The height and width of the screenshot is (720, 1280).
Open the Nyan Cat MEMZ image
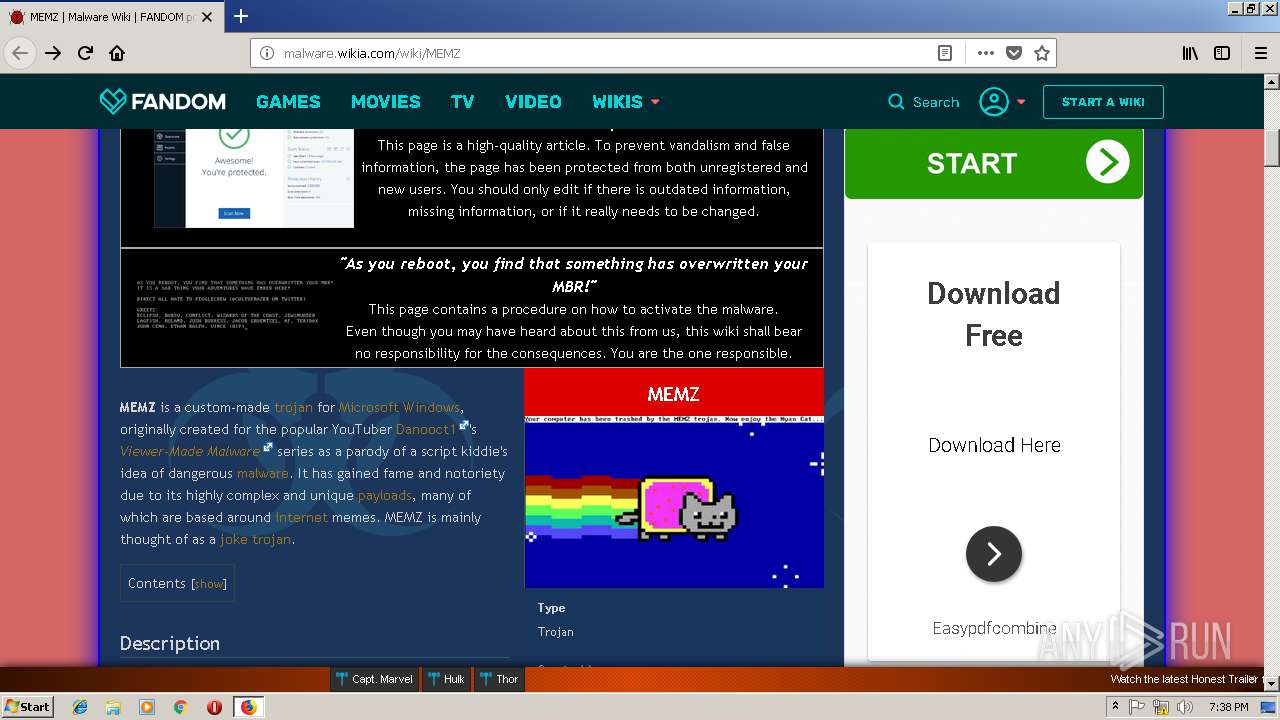click(x=674, y=501)
